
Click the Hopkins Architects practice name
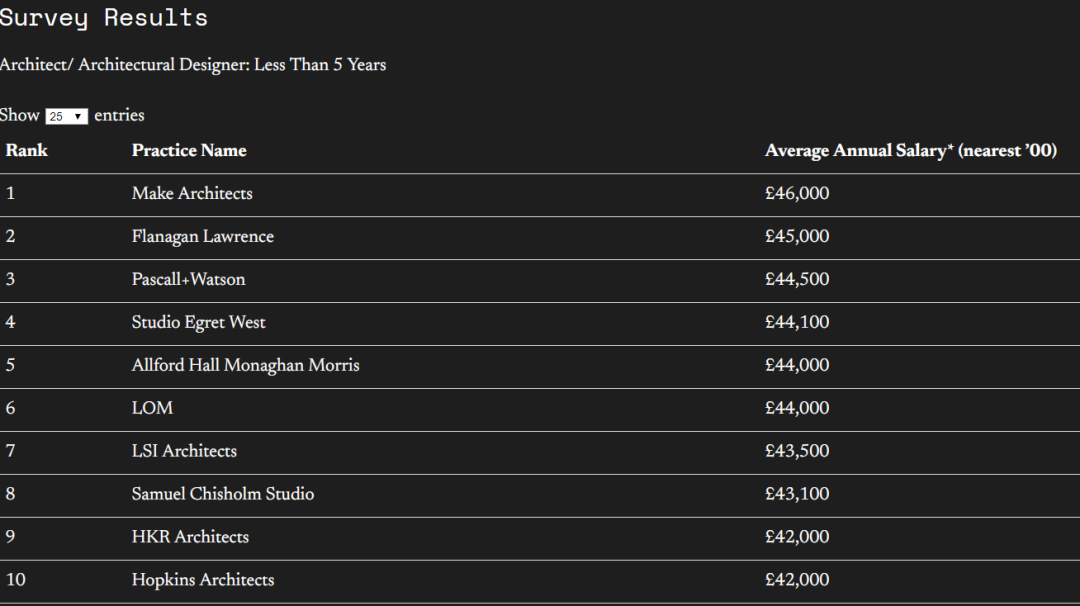pyautogui.click(x=202, y=581)
